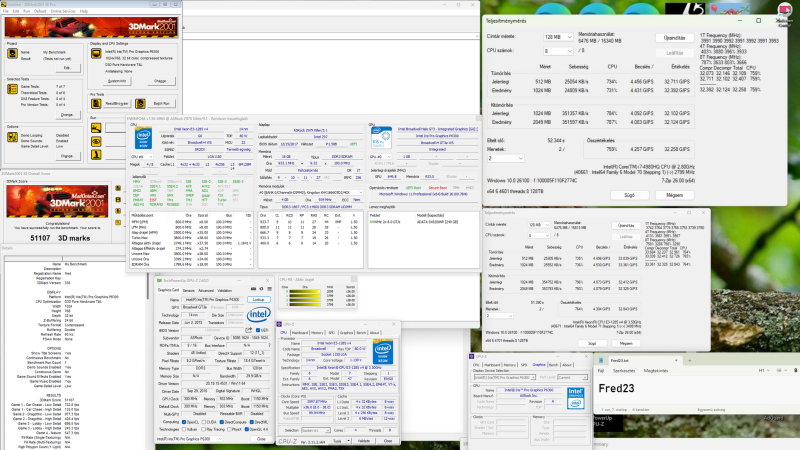Click the Benchmark run icon in Run section

pos(96,128)
